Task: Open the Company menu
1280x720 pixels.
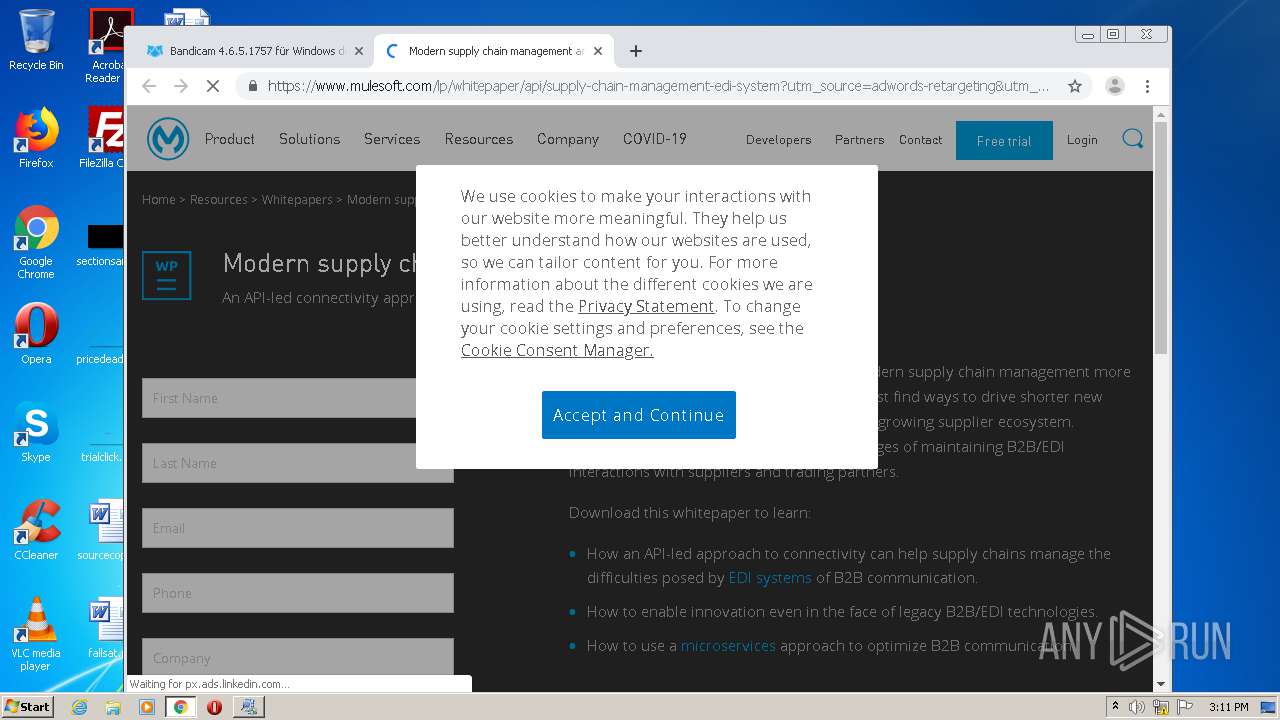Action: click(x=568, y=139)
